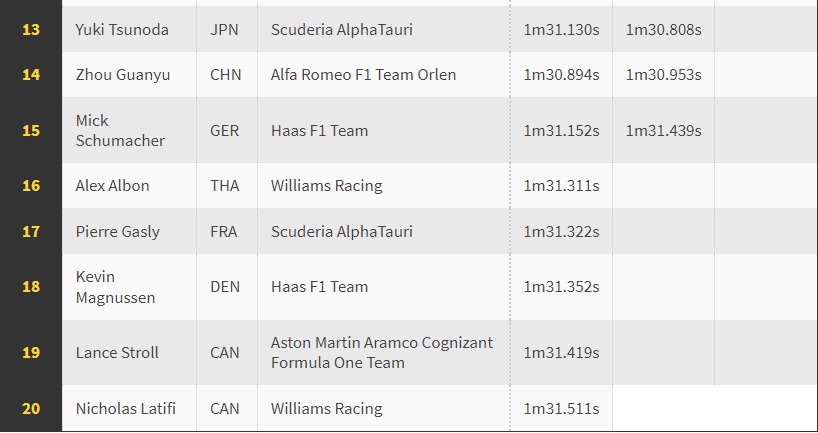
Task: Select Alex Albon in the table
Action: tap(112, 186)
